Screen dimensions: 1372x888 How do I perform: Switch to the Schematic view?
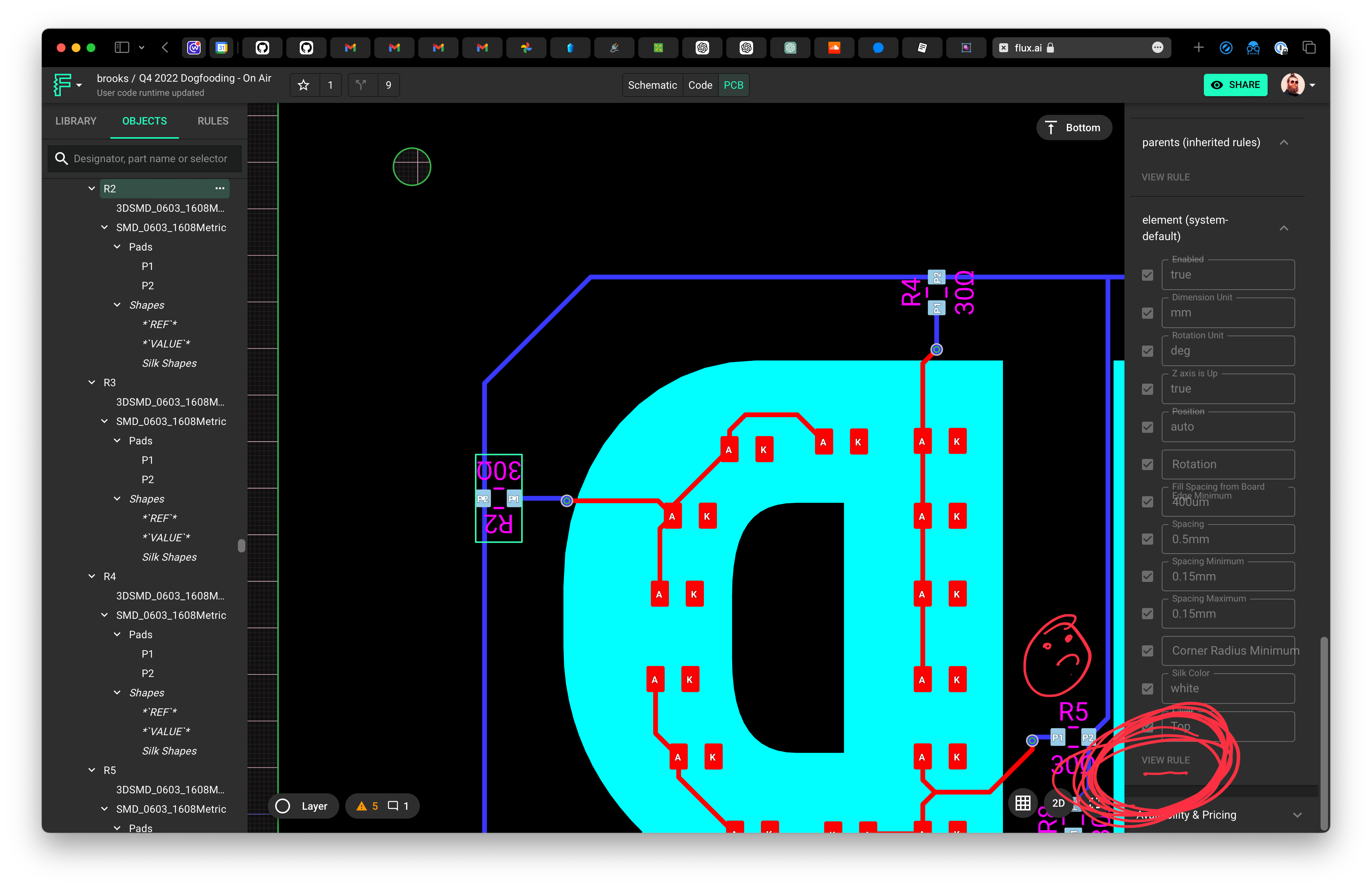coord(652,85)
